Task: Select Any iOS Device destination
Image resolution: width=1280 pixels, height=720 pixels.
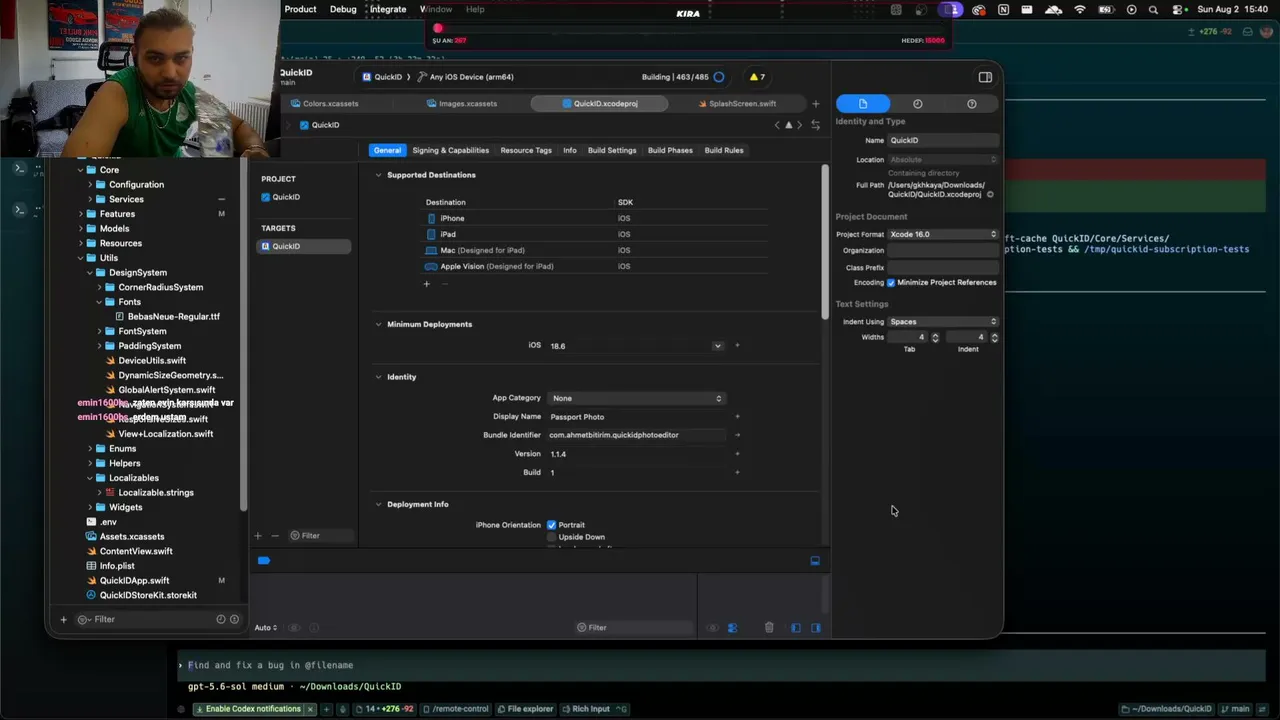Action: (x=466, y=77)
